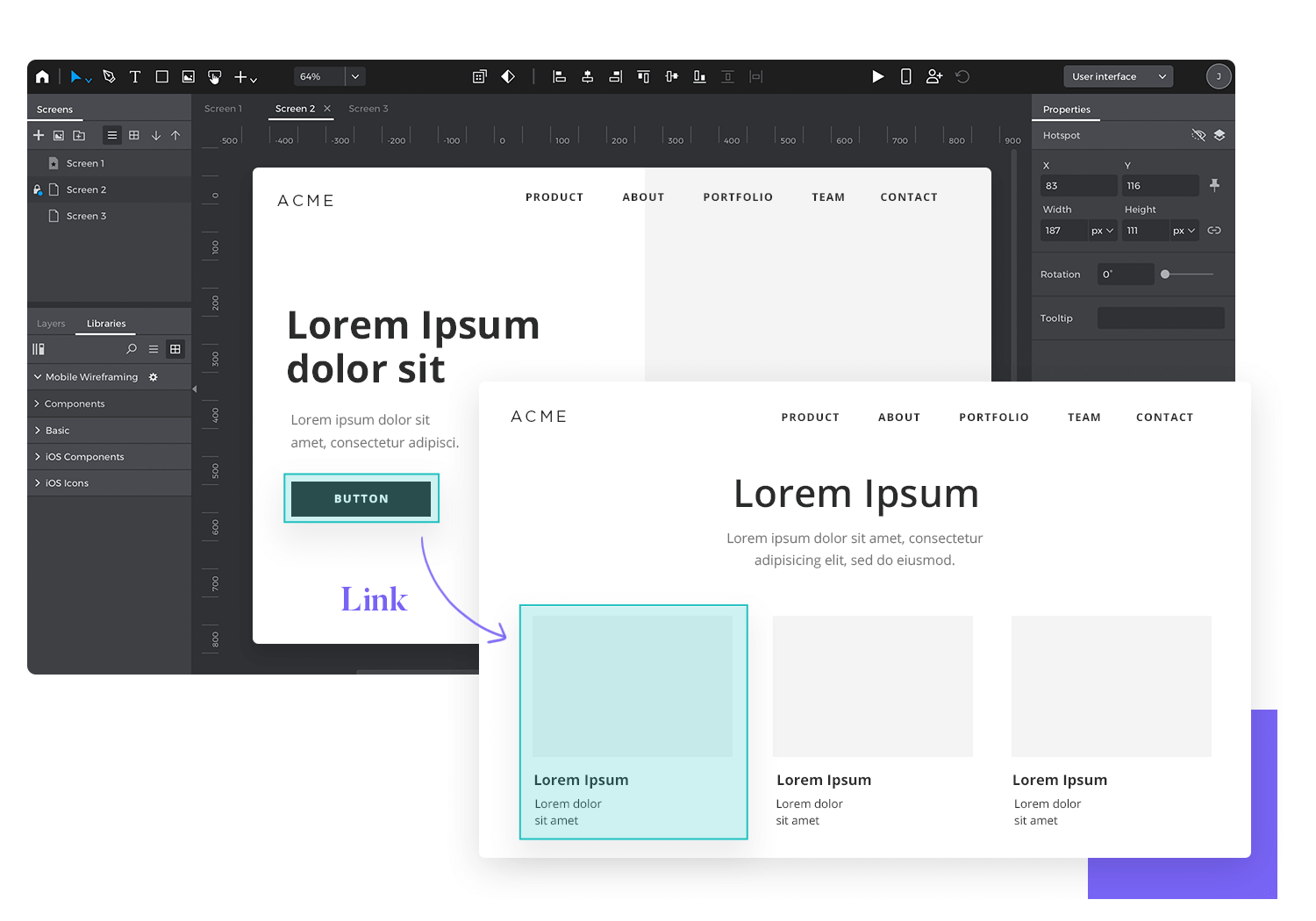Image resolution: width=1316 pixels, height=921 pixels.
Task: Close the Screen 2 tab
Action: click(x=327, y=109)
